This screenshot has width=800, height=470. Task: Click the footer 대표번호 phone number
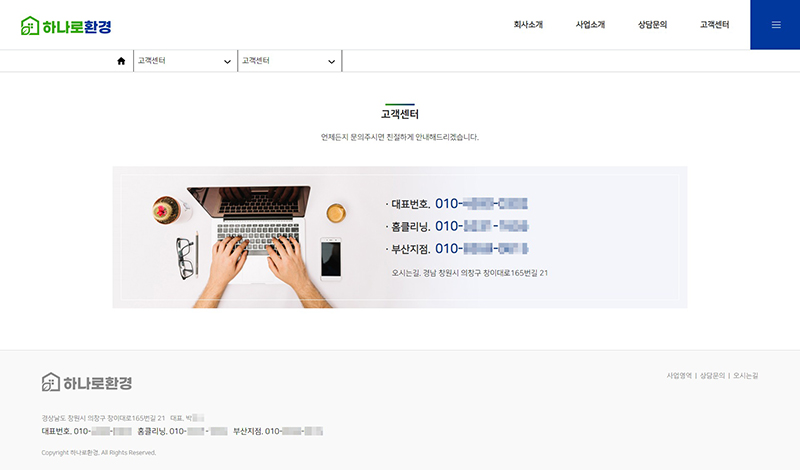pos(103,431)
